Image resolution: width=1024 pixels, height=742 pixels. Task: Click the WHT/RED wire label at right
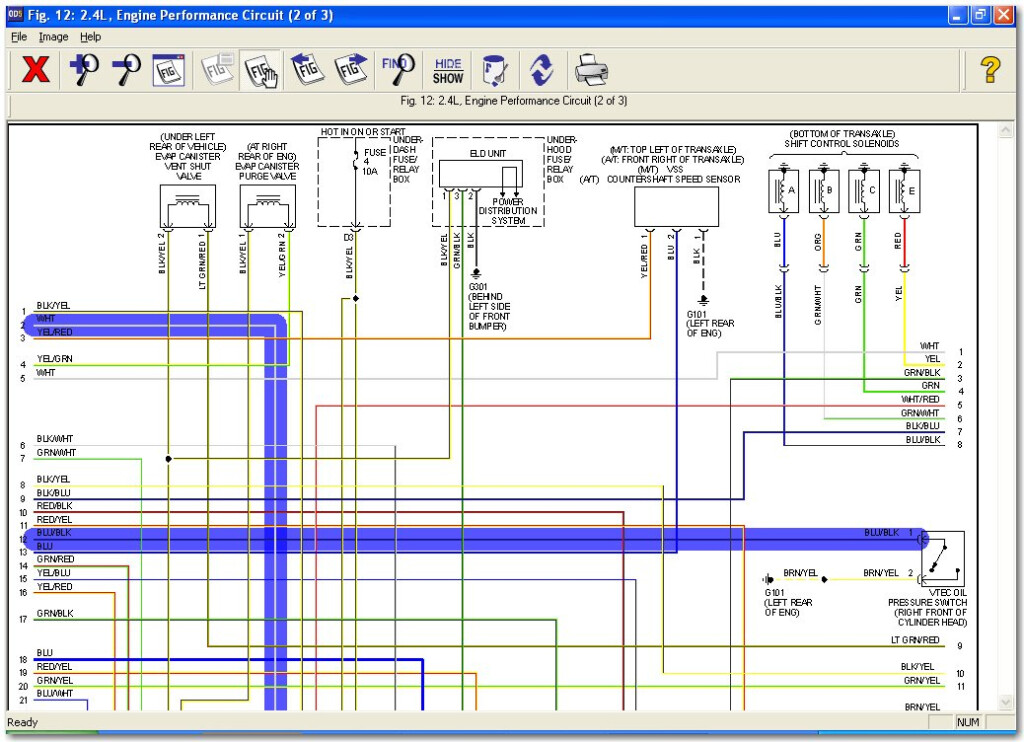point(920,399)
